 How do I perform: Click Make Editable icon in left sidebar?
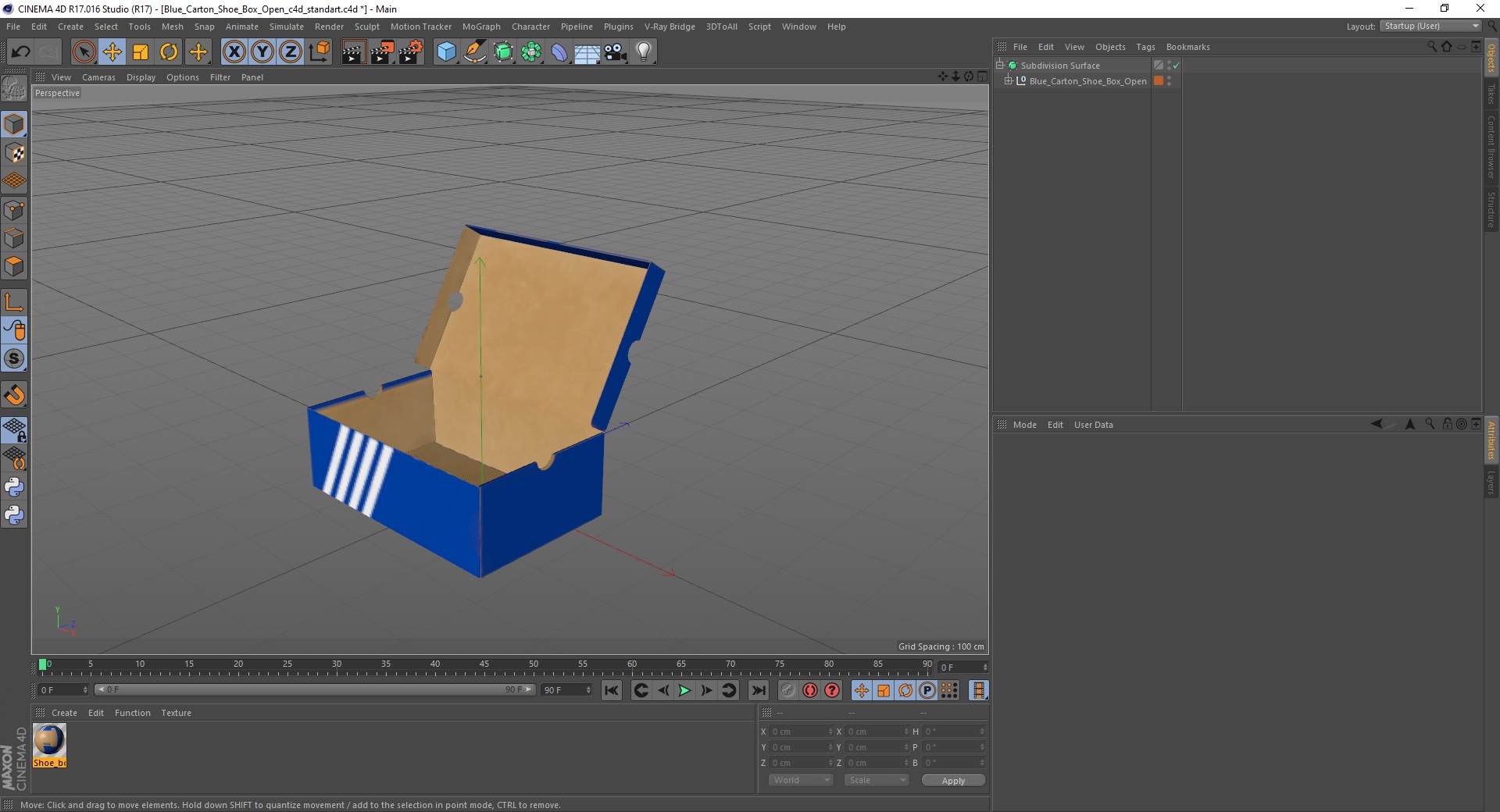click(14, 89)
